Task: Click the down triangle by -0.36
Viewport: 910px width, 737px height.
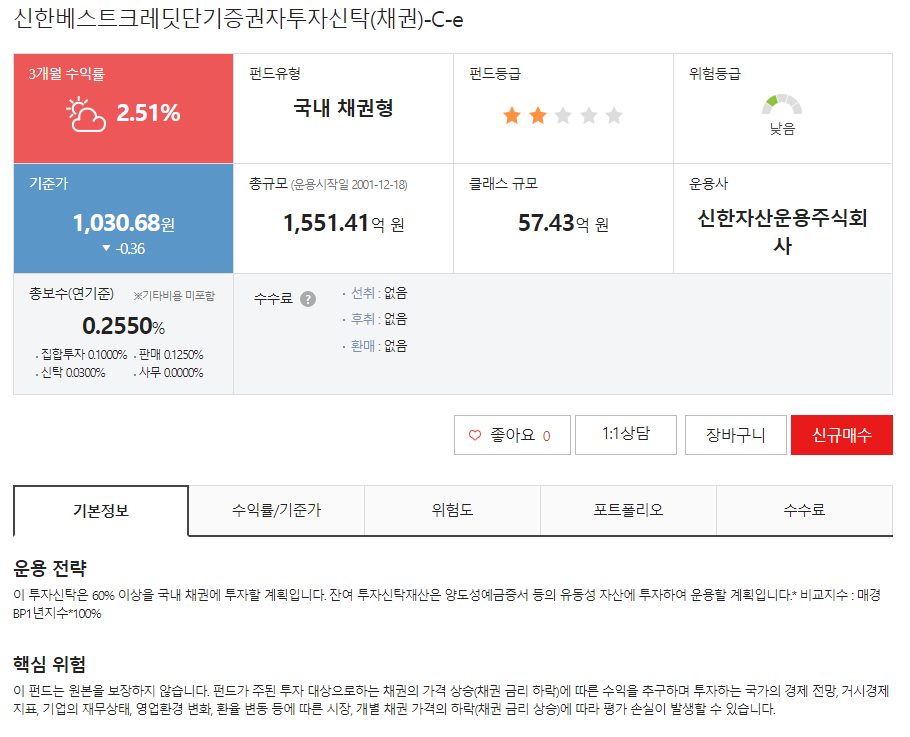Action: click(106, 248)
